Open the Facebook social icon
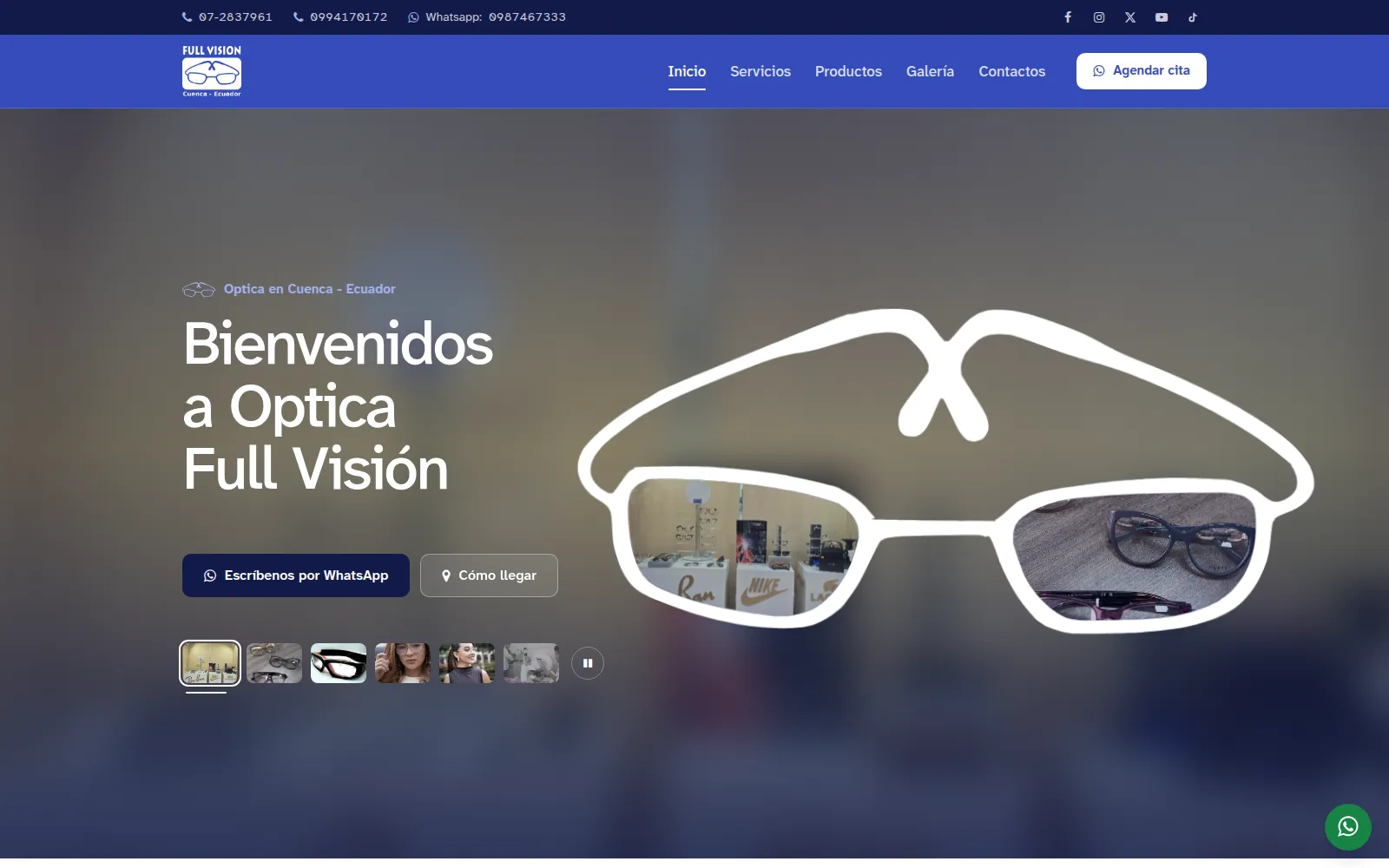1389x868 pixels. 1068,17
